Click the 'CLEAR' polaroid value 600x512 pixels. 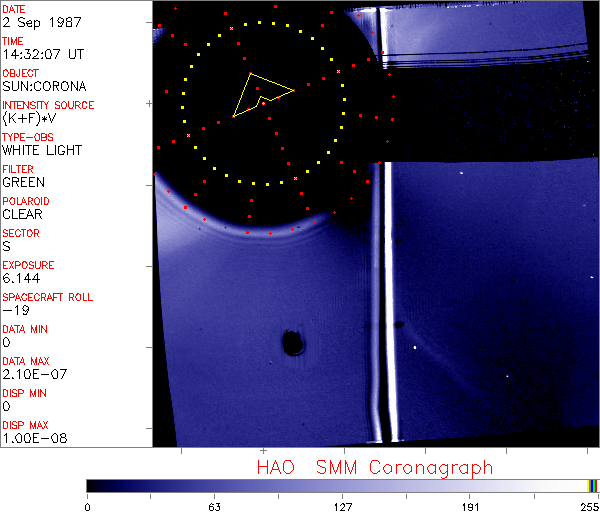pyautogui.click(x=22, y=215)
